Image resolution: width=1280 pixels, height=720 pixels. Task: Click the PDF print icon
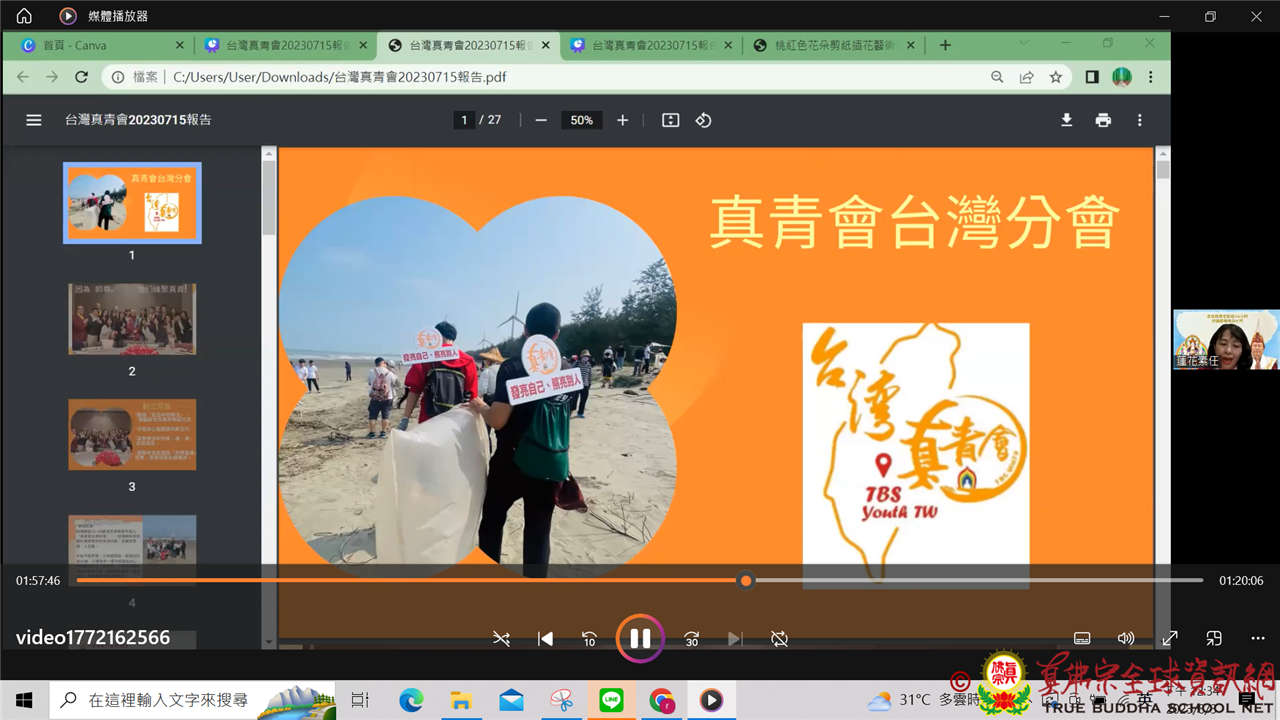1103,120
